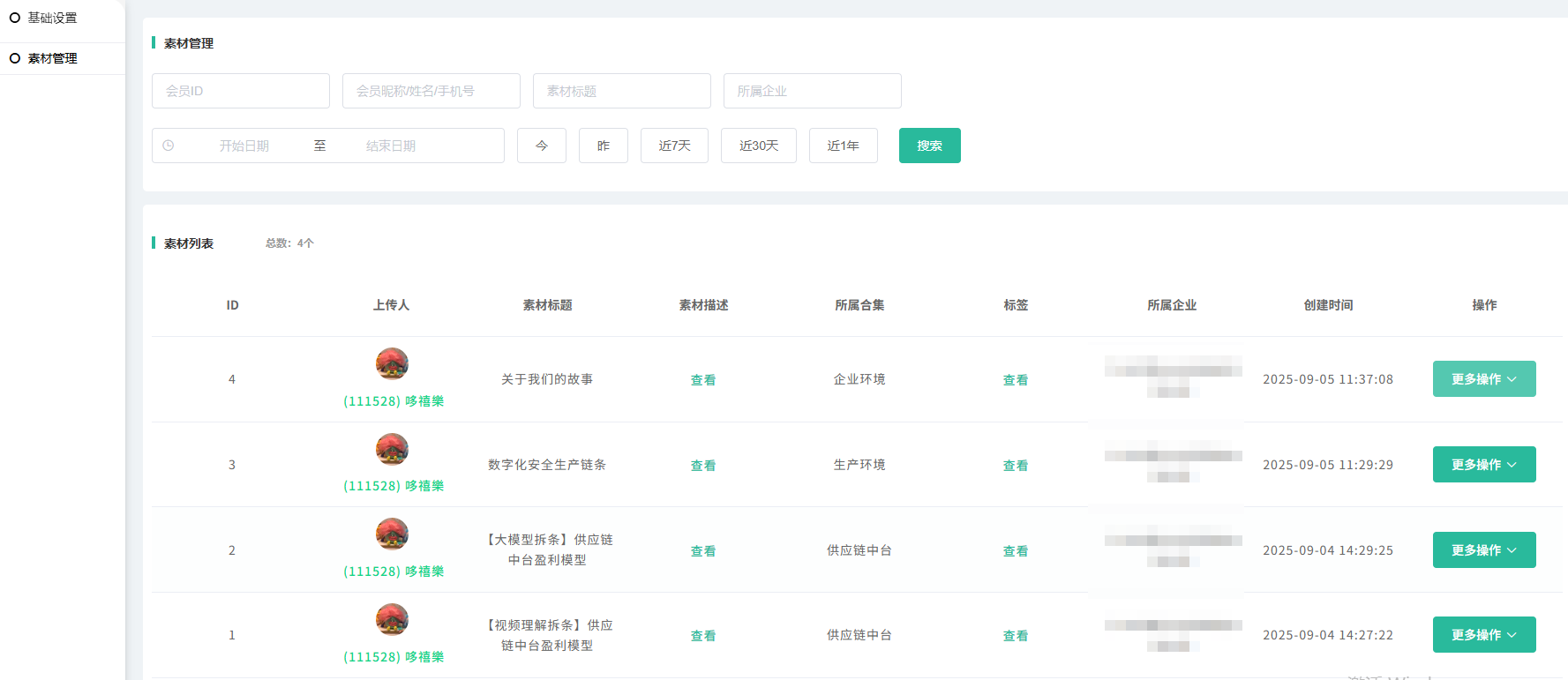Focus the 会员ID input field
1568x680 pixels.
click(x=240, y=91)
